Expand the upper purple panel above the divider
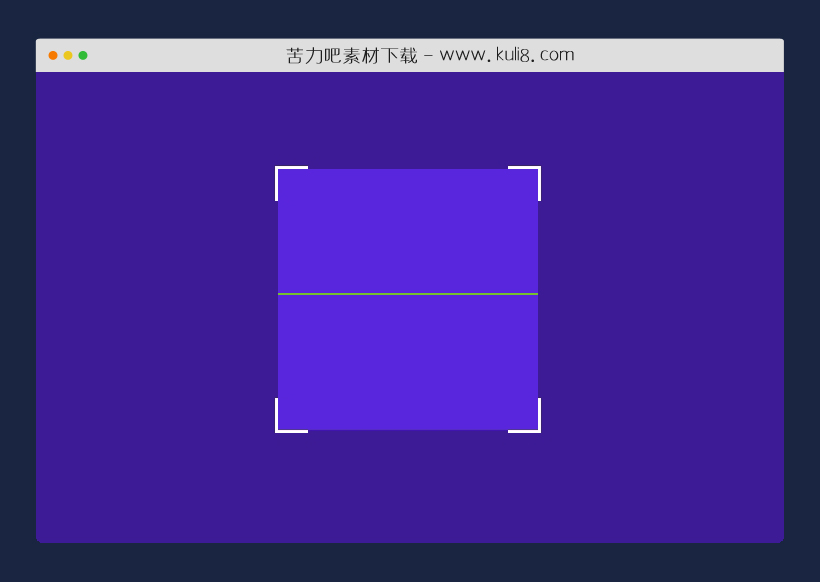The width and height of the screenshot is (820, 582). pos(408,230)
